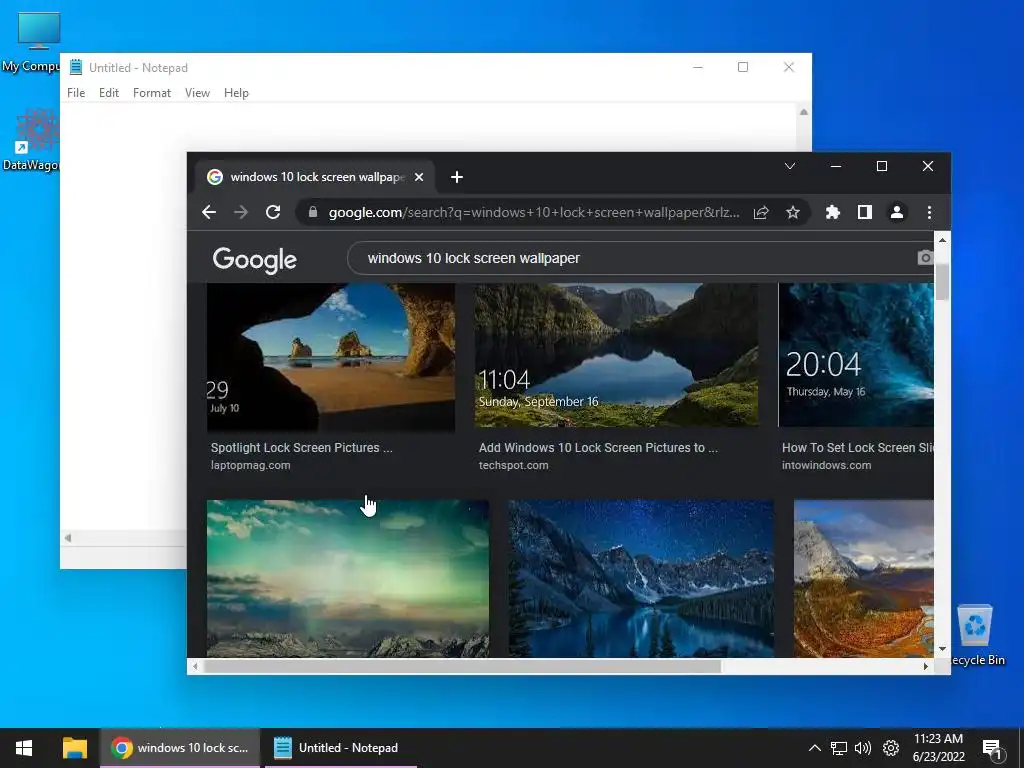Click Chrome vertical scrollbar thumb

[942, 282]
